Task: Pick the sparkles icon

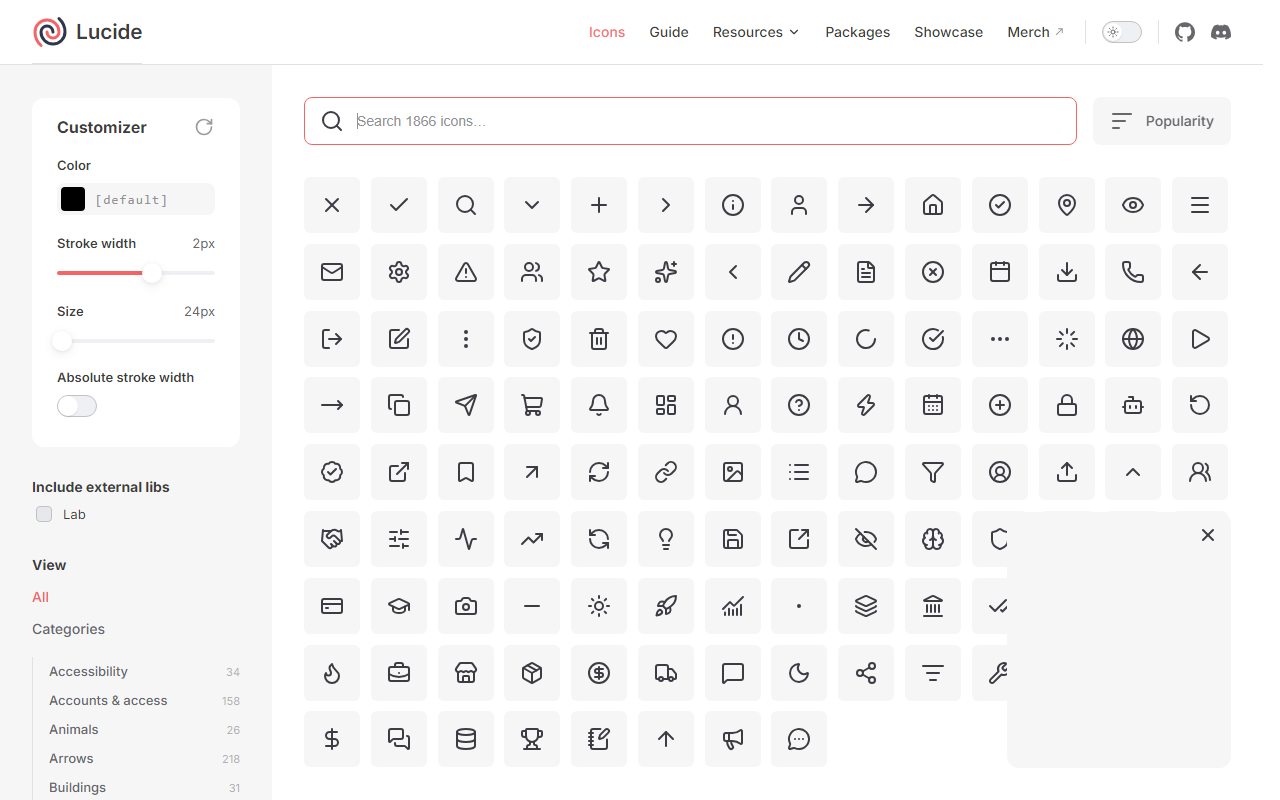Action: pyautogui.click(x=666, y=272)
